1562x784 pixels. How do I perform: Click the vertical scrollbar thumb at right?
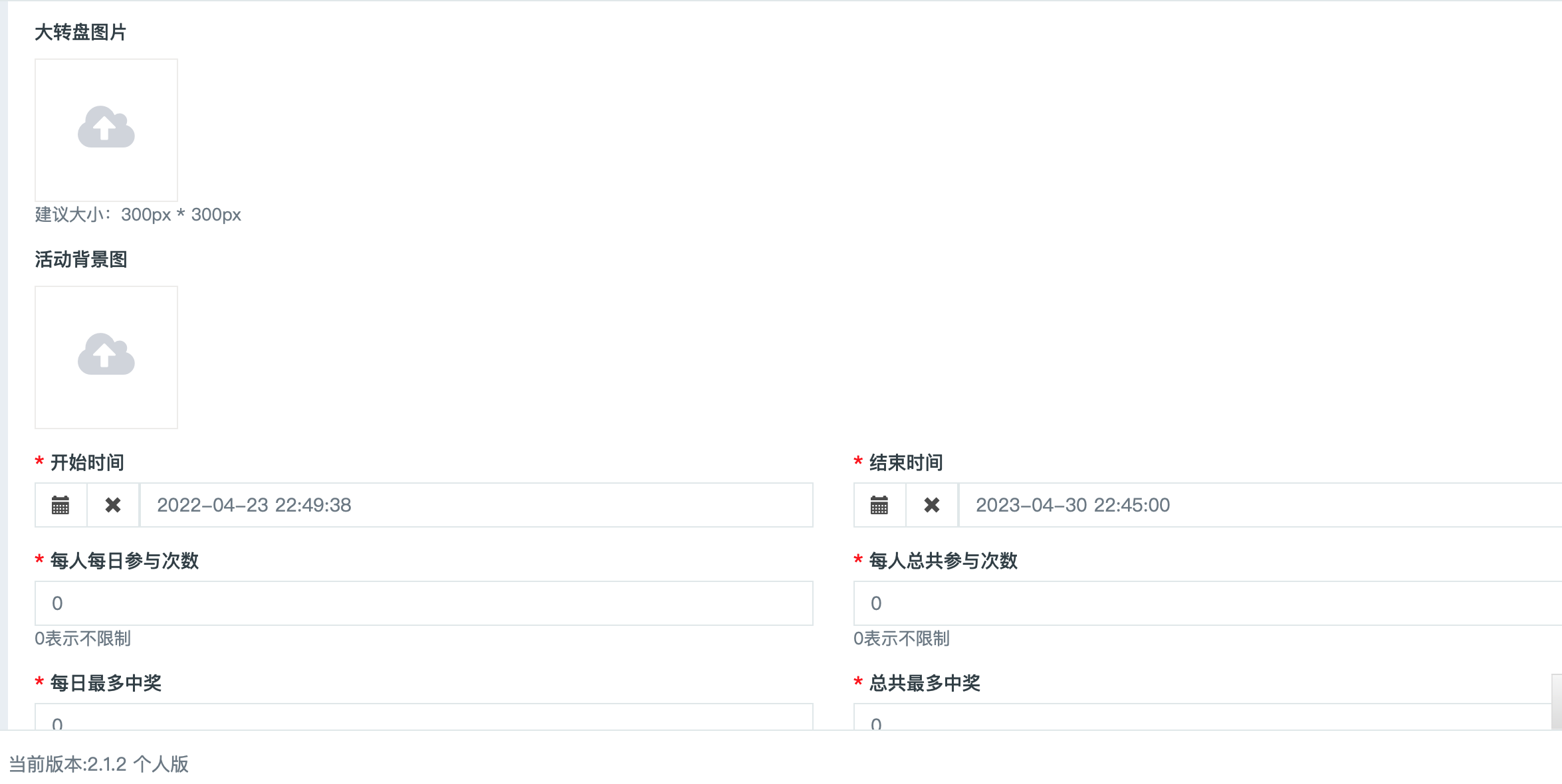pyautogui.click(x=1556, y=702)
